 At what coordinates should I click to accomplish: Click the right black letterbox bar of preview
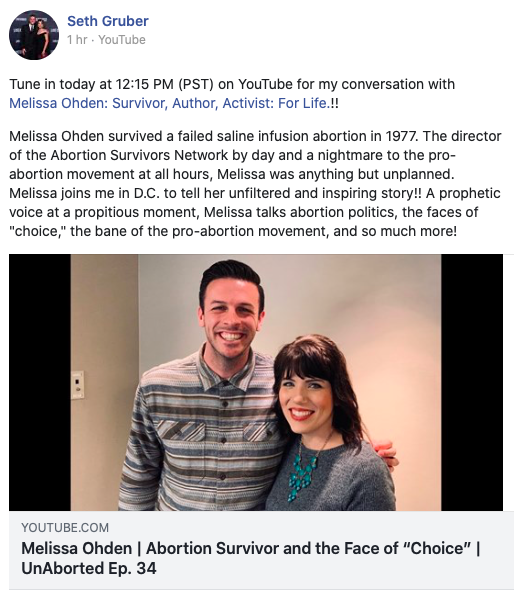tap(472, 382)
